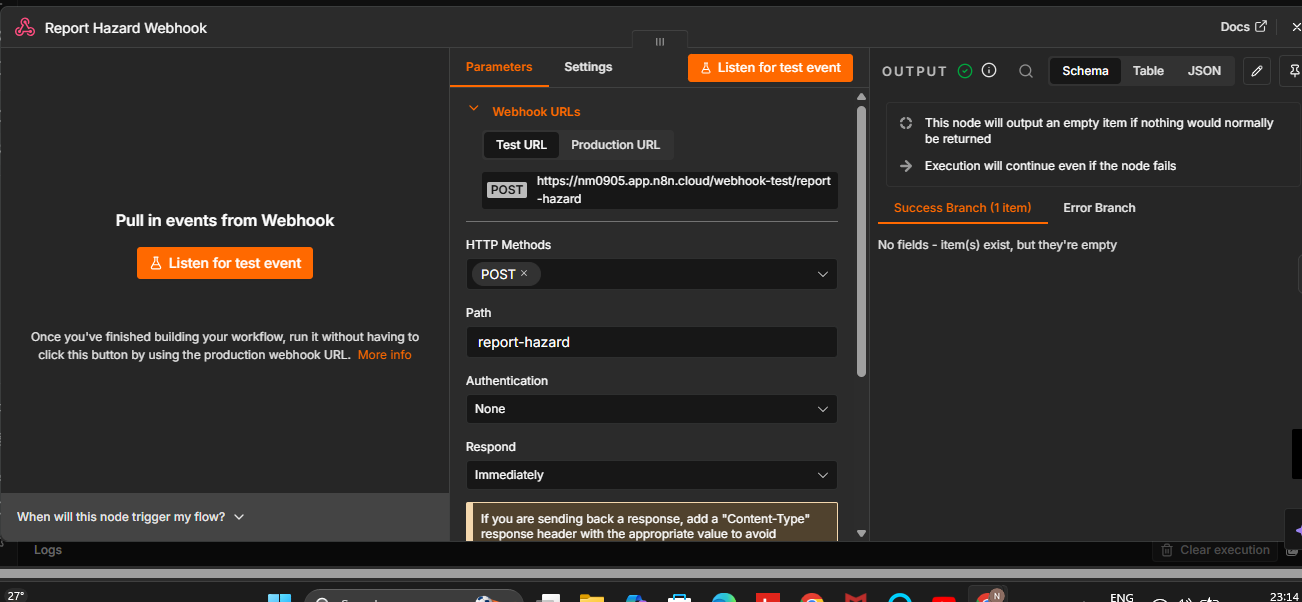This screenshot has height=602, width=1302.
Task: Click the Clear execution button
Action: click(x=1215, y=550)
